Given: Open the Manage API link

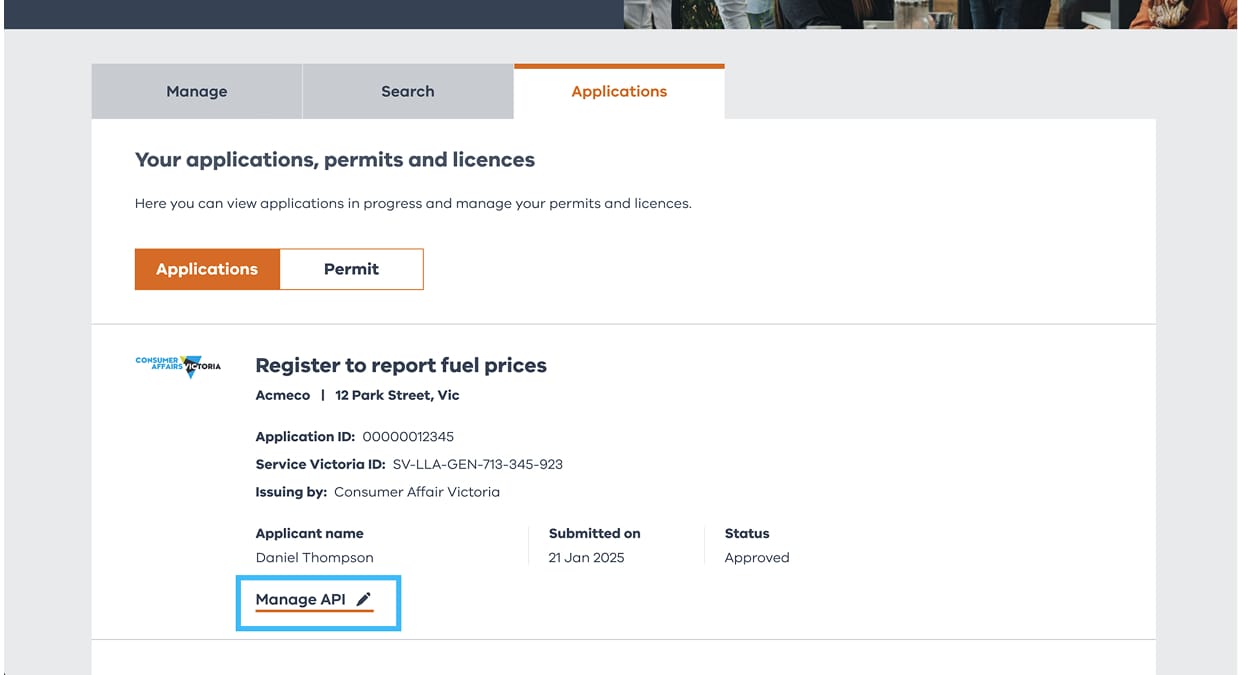Looking at the screenshot, I should pyautogui.click(x=300, y=599).
